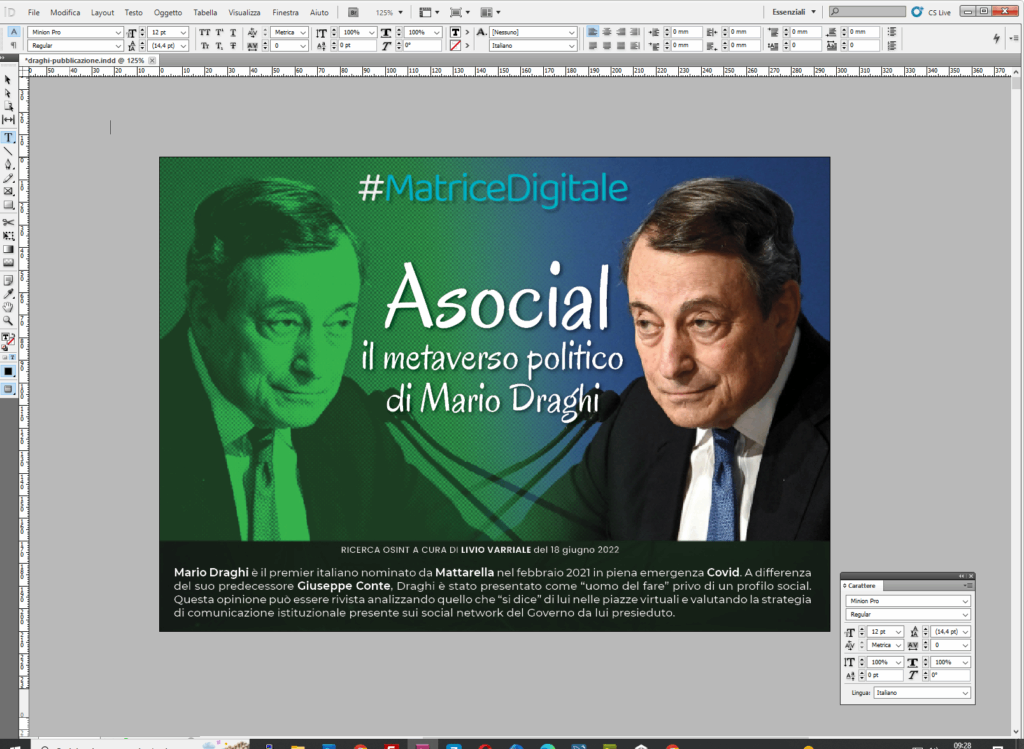Toggle Formatting Affects Text button in toolbox
Viewport: 1024px width, 749px height.
click(12, 357)
